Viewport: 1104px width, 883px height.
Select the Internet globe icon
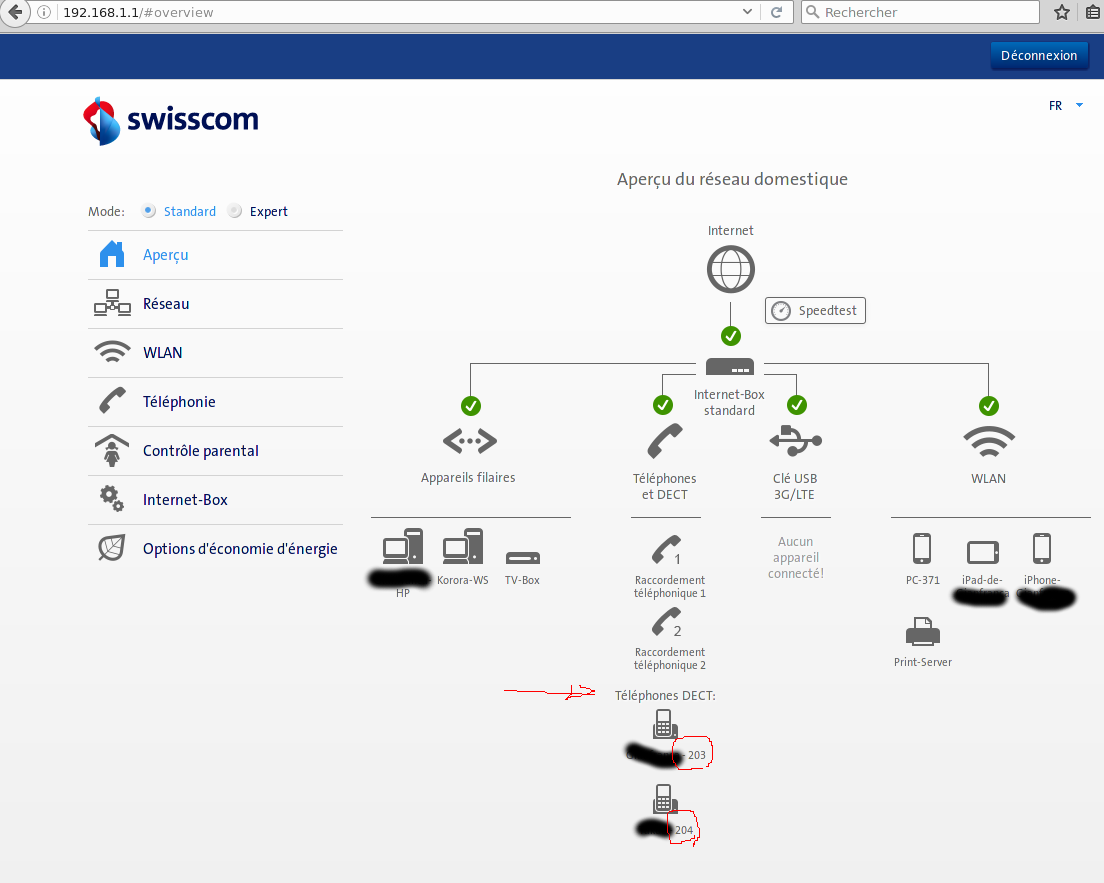click(730, 268)
